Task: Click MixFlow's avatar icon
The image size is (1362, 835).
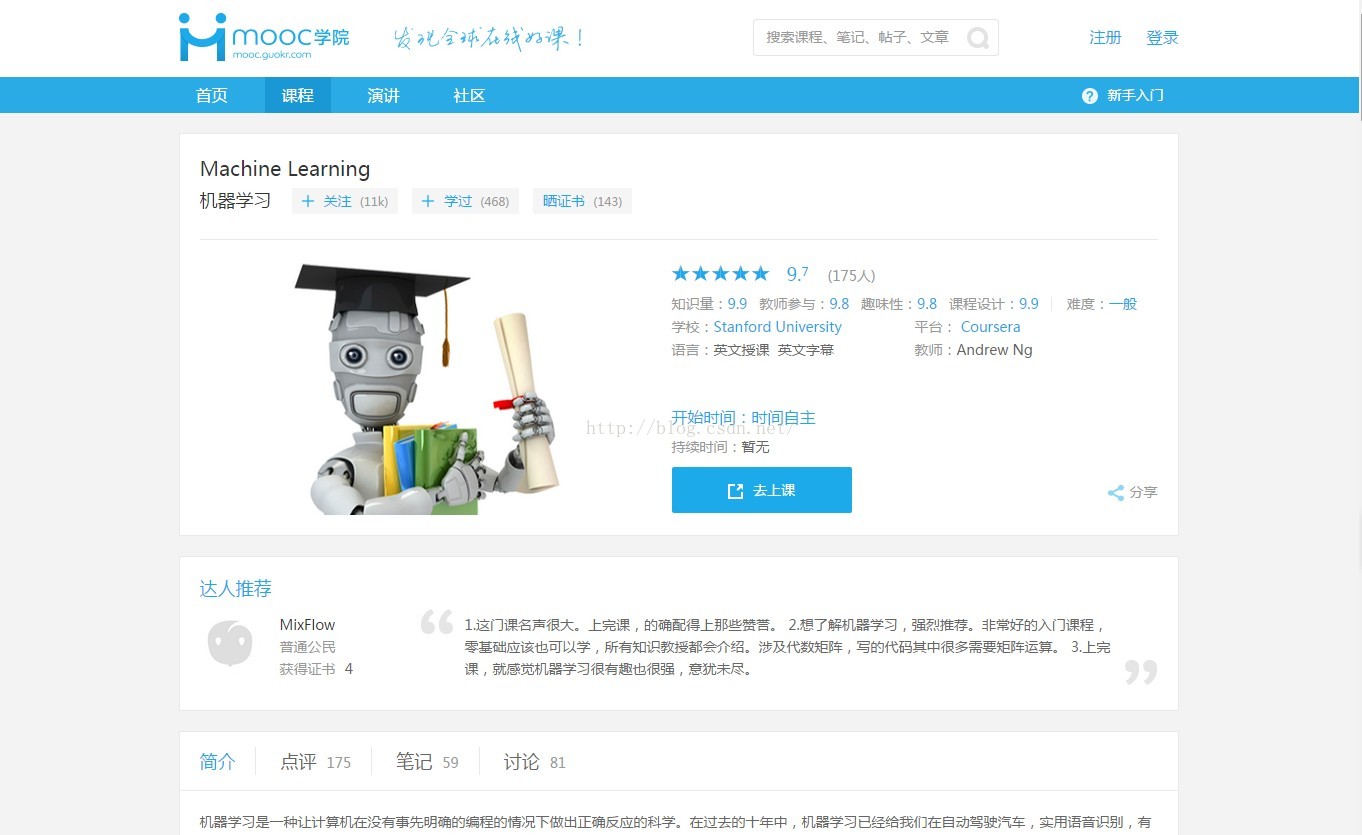Action: pos(230,643)
